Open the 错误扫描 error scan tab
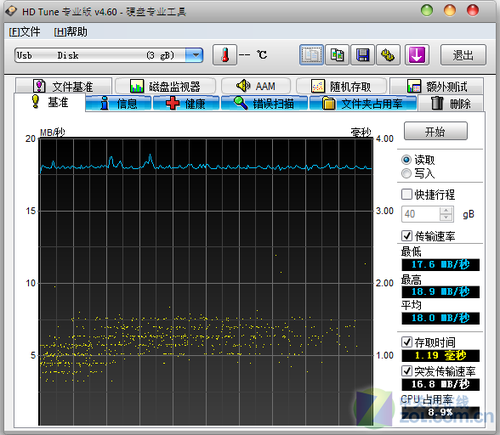The width and height of the screenshot is (500, 435). click(264, 103)
